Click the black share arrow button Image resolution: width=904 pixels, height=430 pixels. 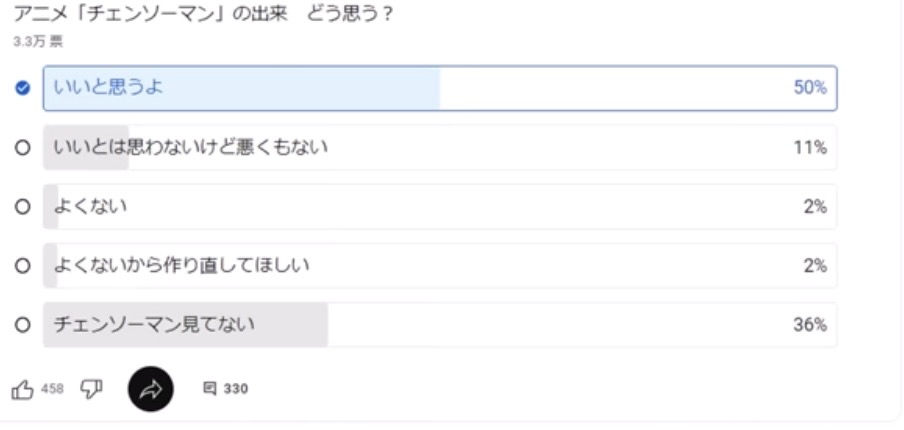(150, 389)
